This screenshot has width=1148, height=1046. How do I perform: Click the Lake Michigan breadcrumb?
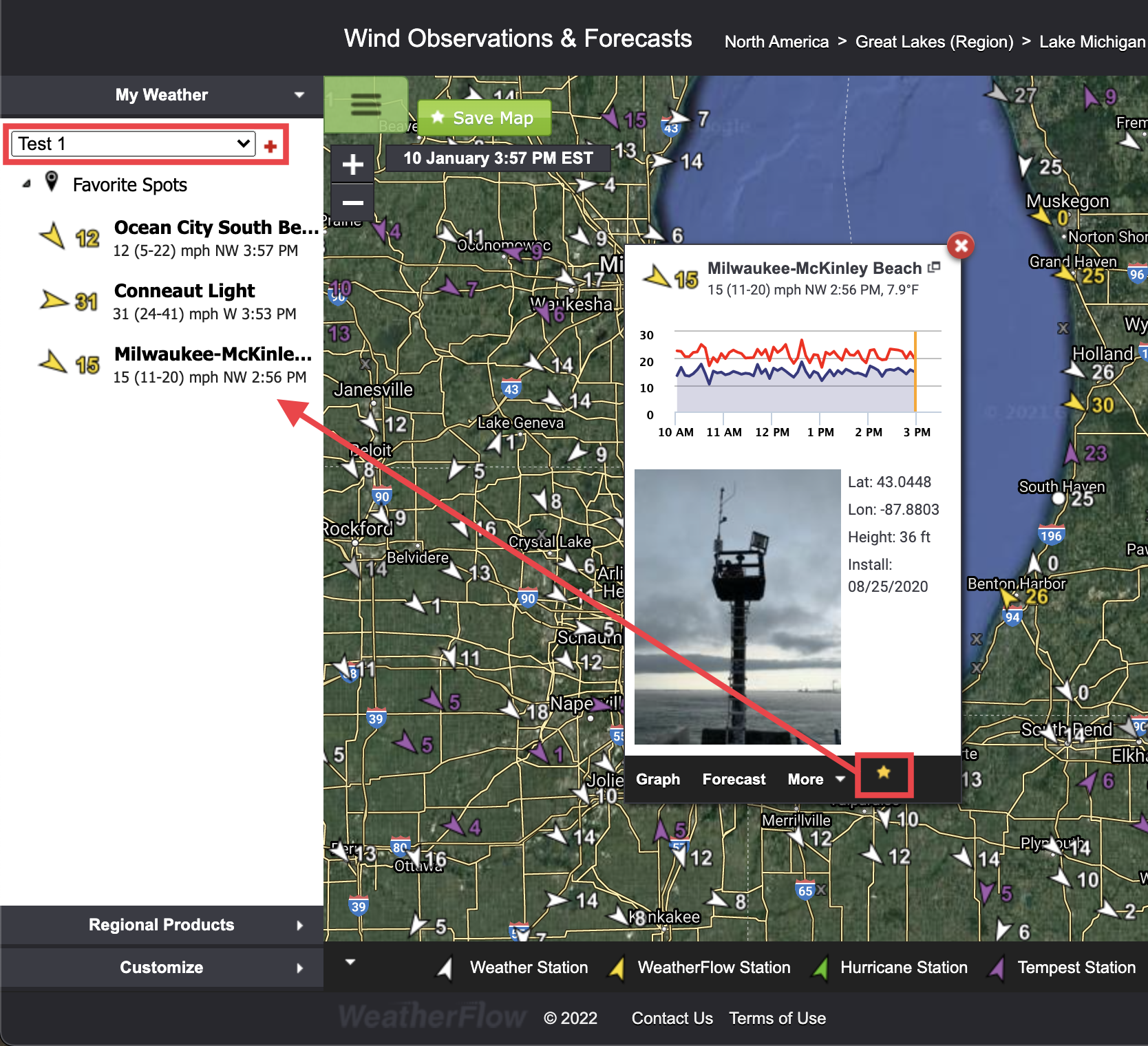[x=1092, y=42]
